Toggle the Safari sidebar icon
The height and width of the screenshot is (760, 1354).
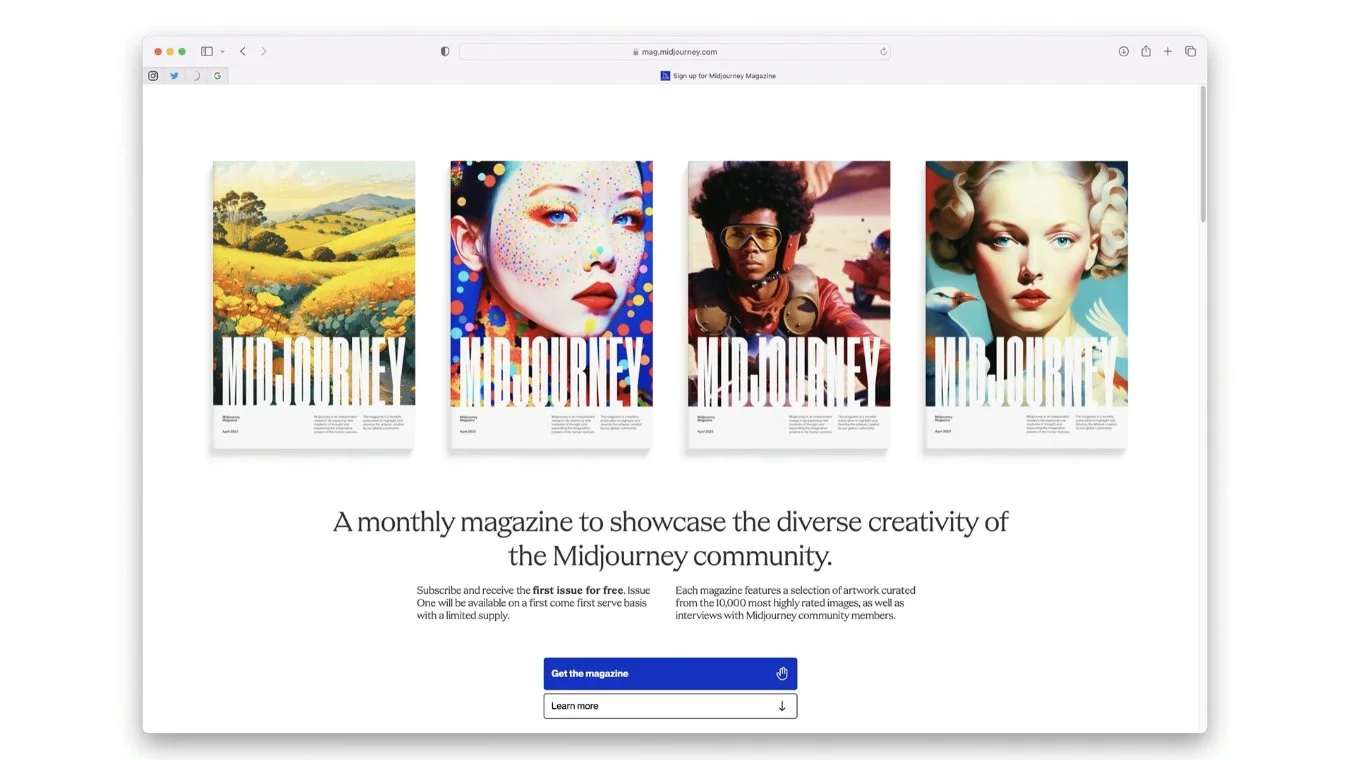[x=206, y=51]
